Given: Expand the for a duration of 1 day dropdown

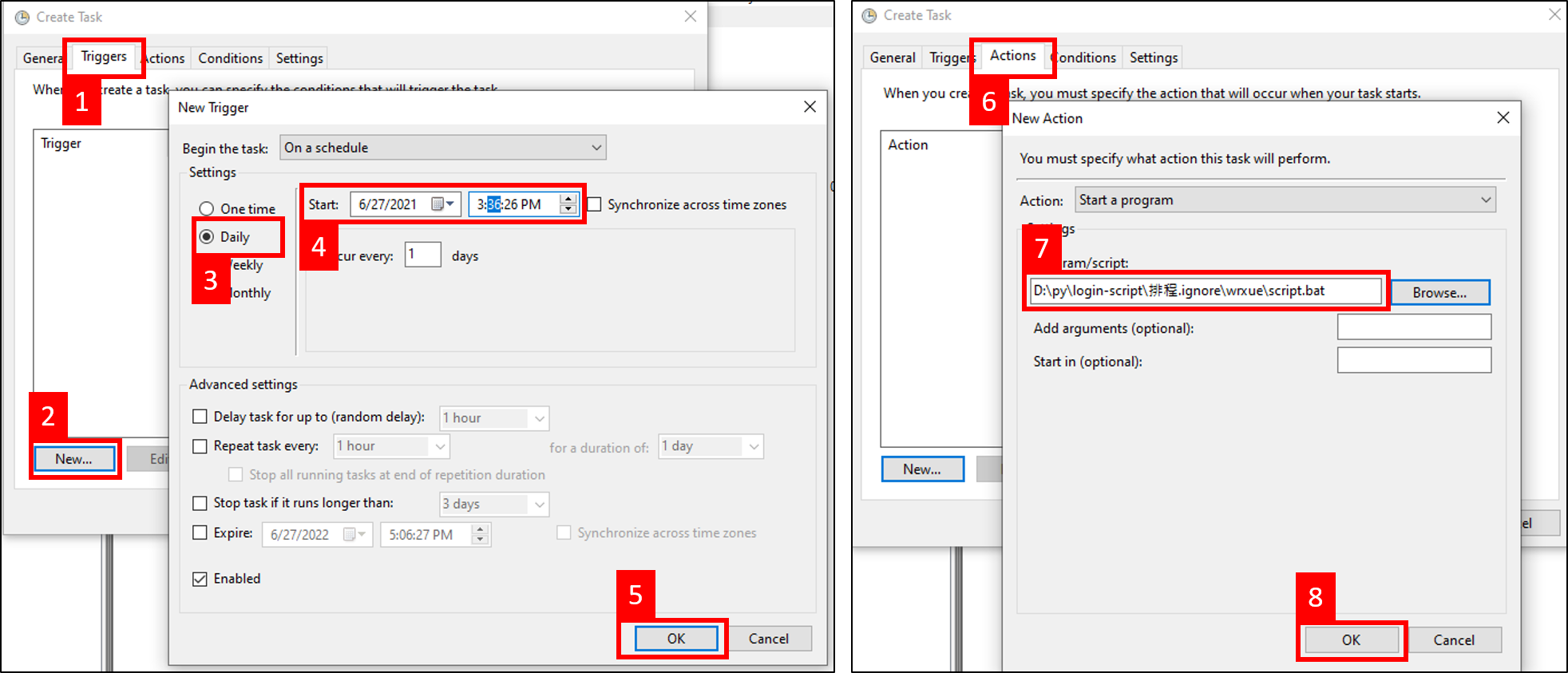Looking at the screenshot, I should click(711, 446).
